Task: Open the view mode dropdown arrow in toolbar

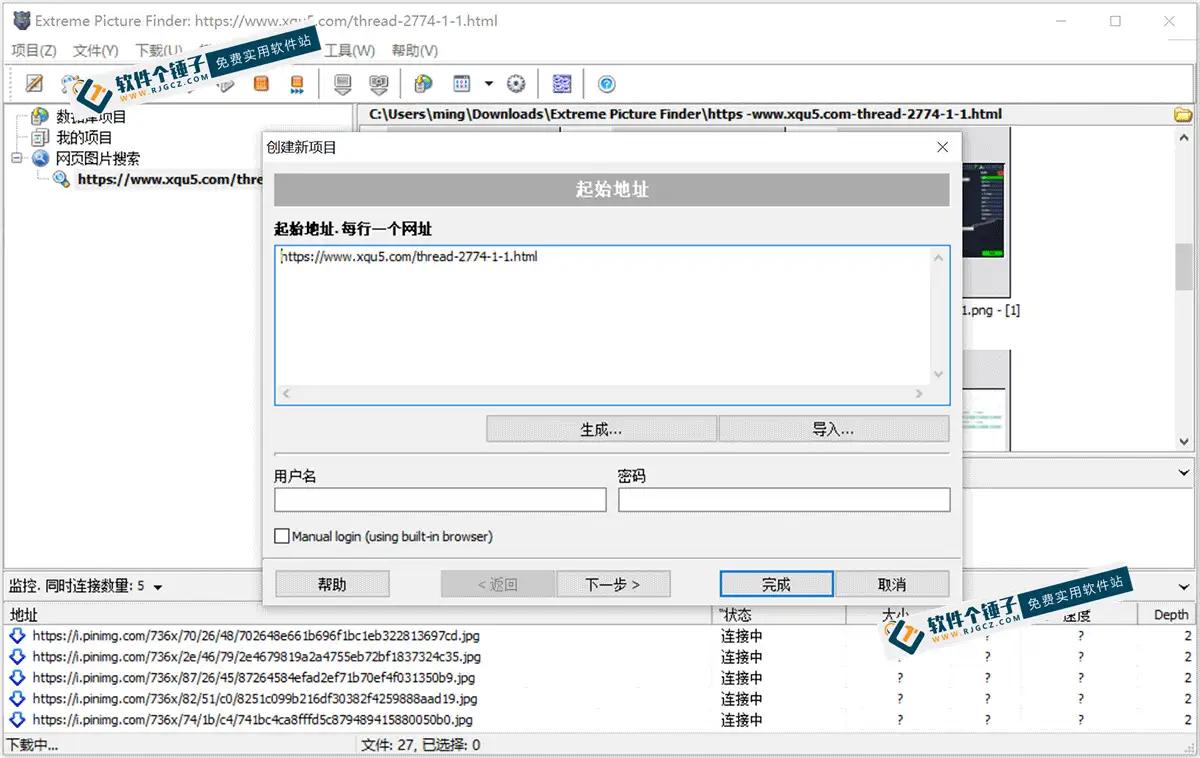Action: tap(489, 84)
